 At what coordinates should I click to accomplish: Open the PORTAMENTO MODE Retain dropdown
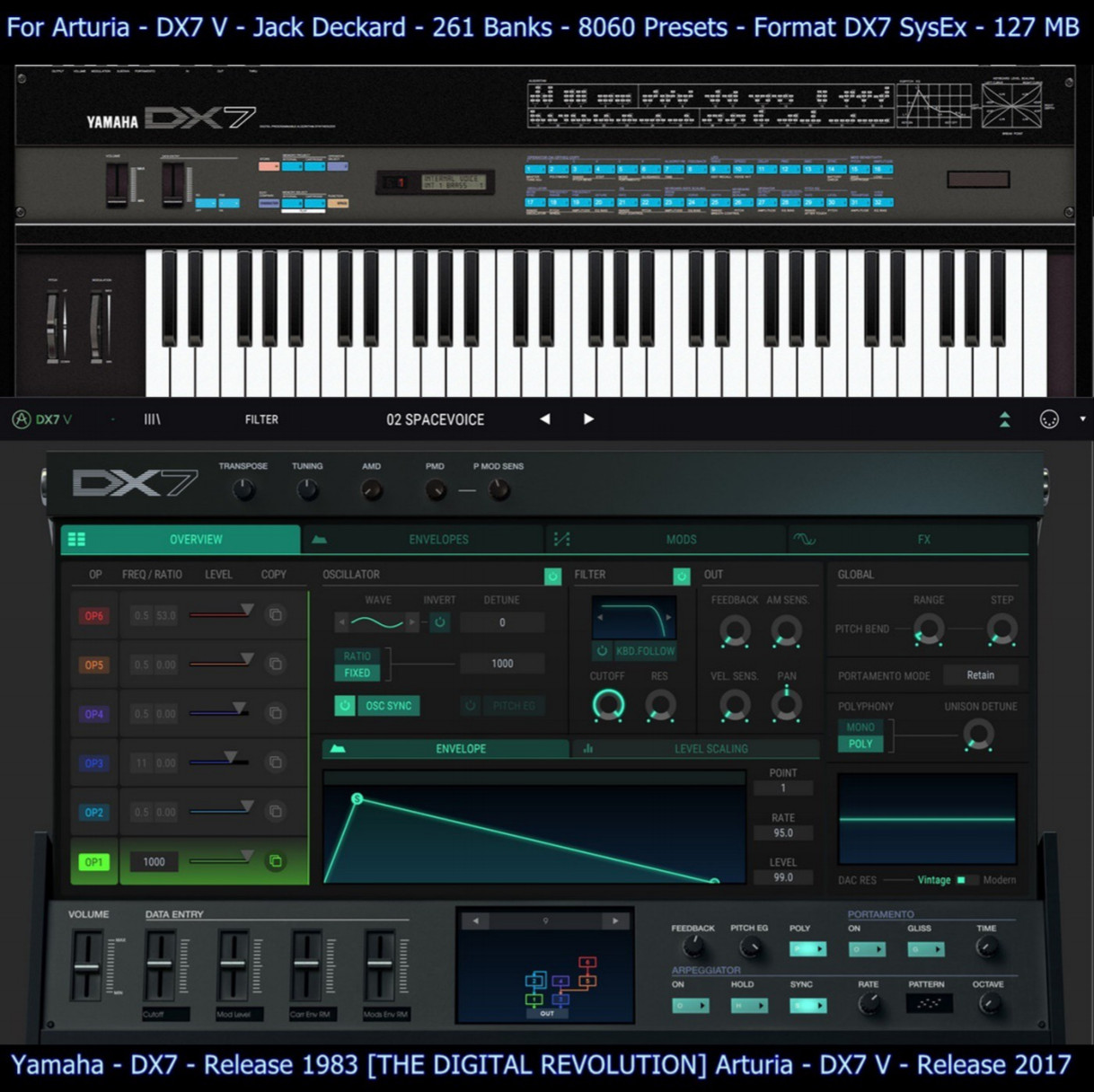980,675
